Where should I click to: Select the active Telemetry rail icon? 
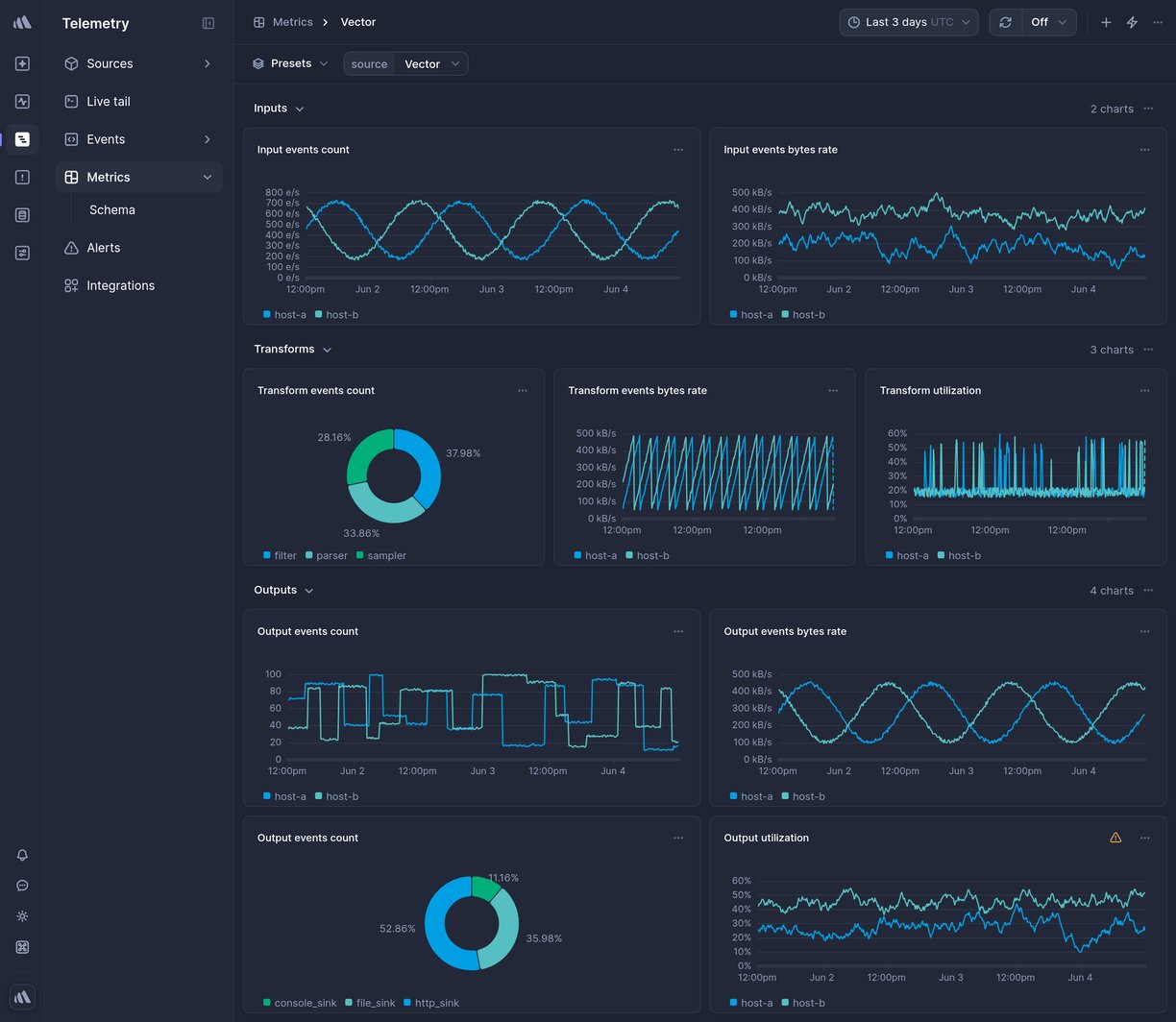22,139
